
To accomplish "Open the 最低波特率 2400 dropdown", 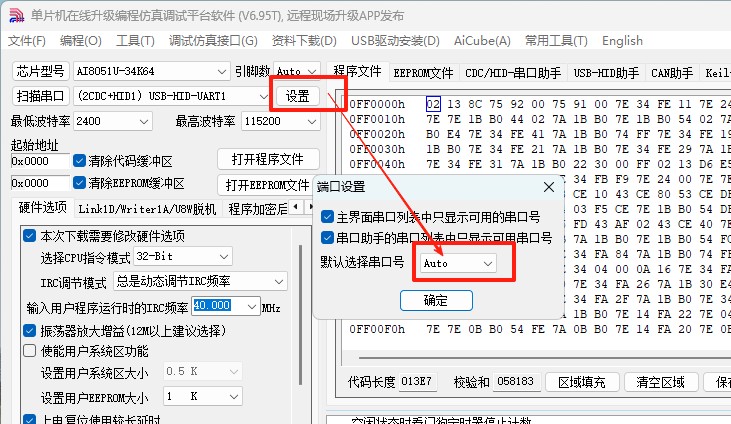I will (x=144, y=122).
